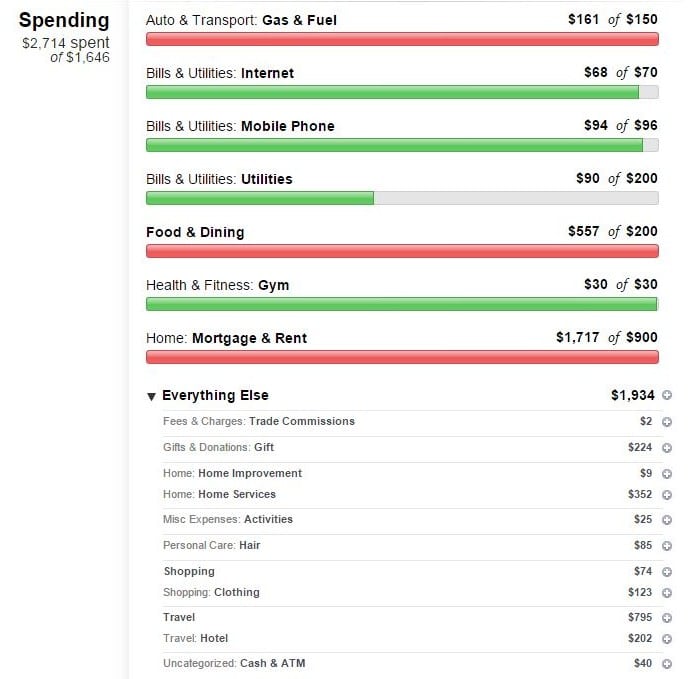Click plus icon beside Shopping Clothing $123
This screenshot has width=689, height=679.
(x=667, y=593)
